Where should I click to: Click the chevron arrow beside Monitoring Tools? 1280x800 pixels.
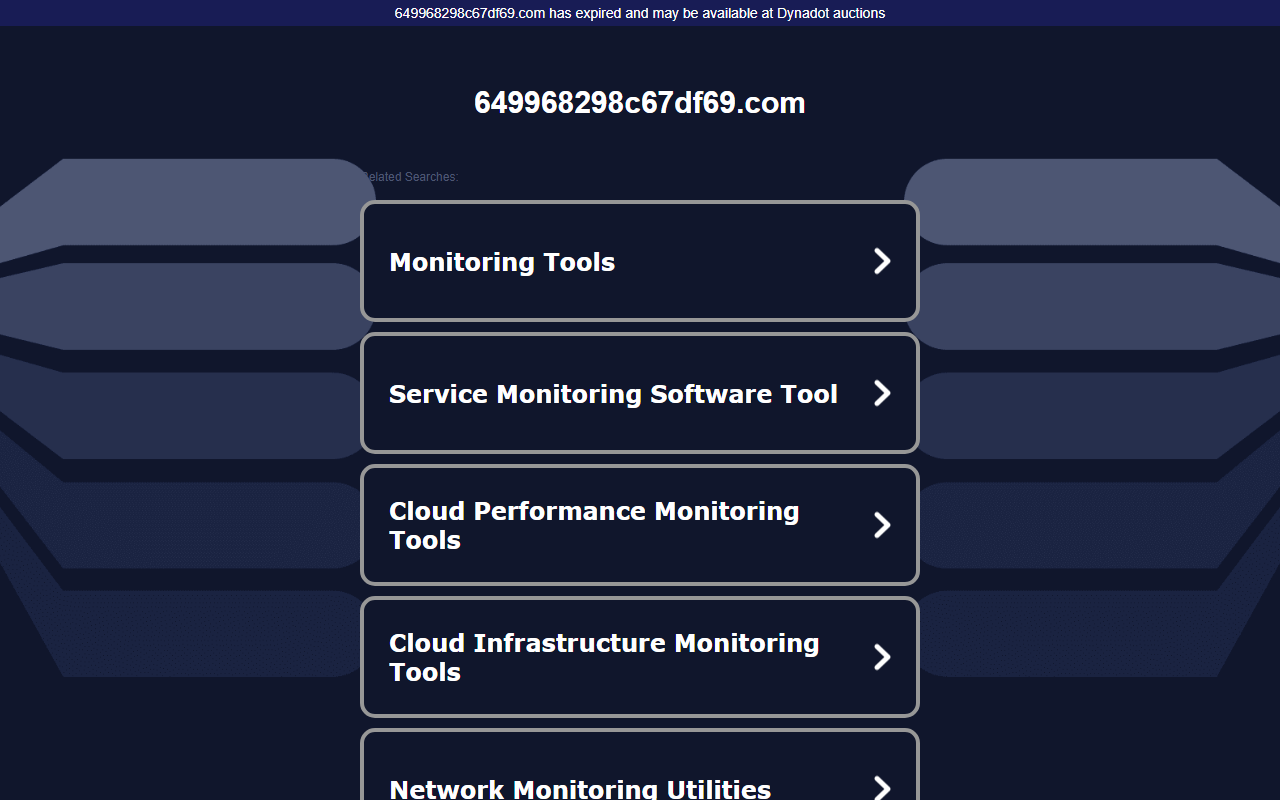pos(882,261)
